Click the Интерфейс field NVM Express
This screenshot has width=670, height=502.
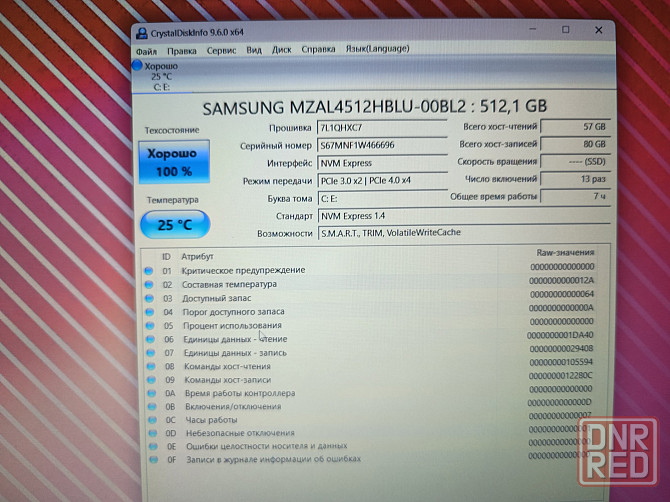click(x=382, y=163)
